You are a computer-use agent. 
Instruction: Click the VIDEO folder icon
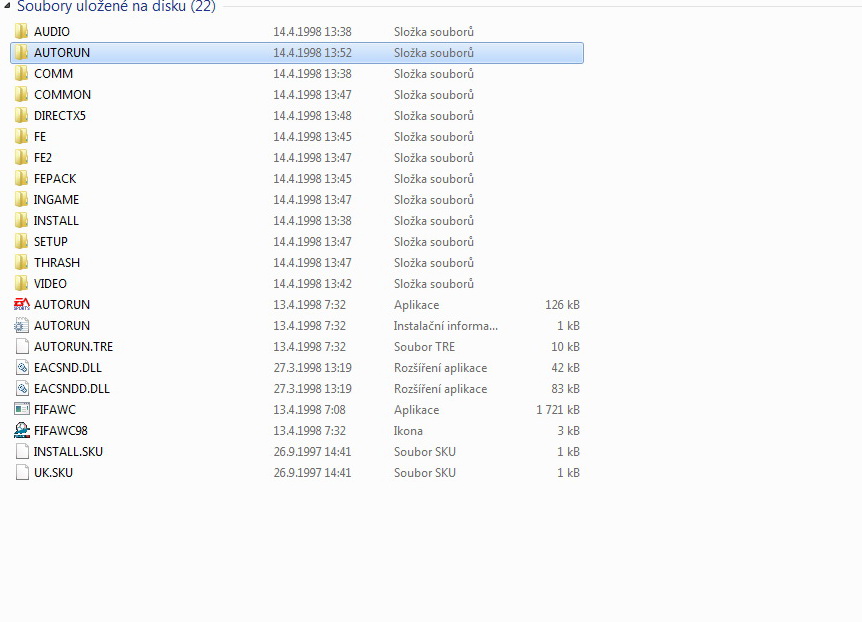21,283
